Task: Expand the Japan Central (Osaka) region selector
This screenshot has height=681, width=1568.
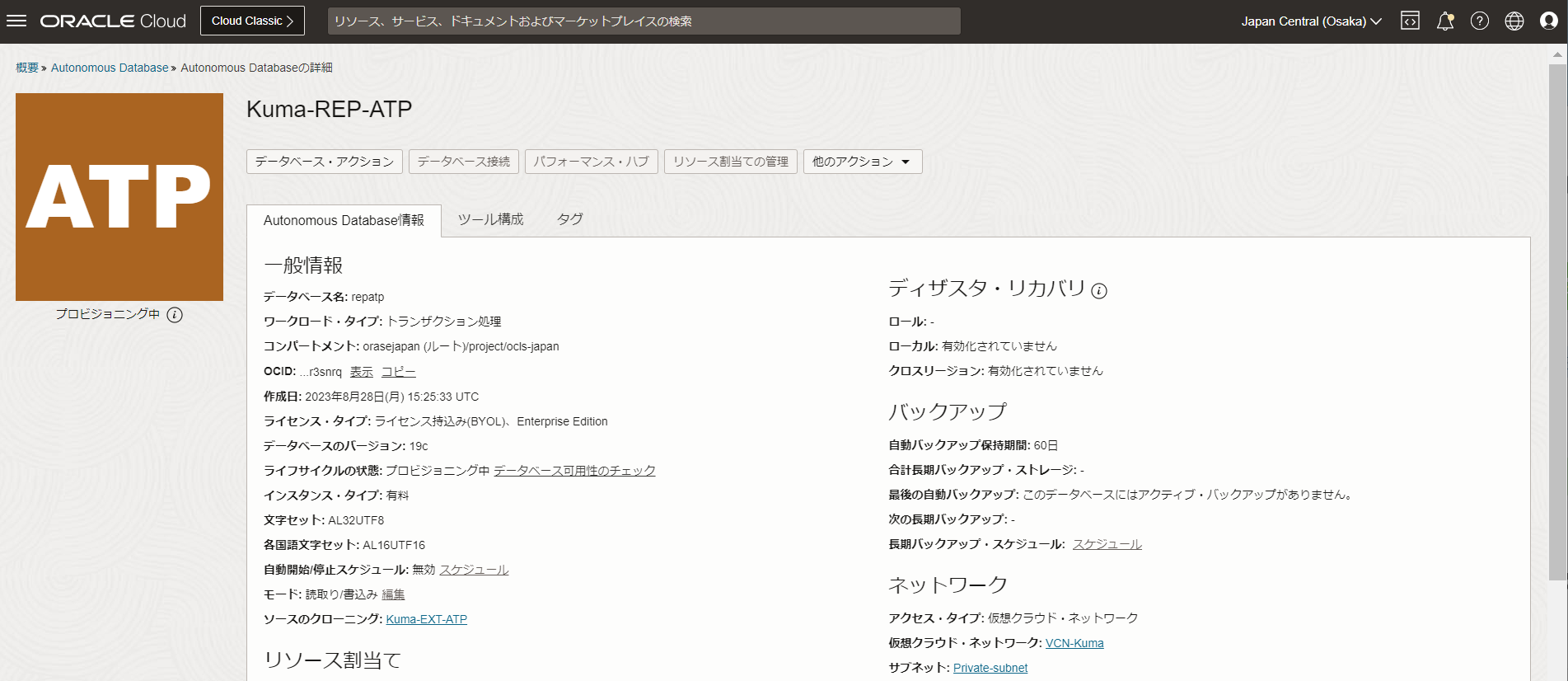Action: [x=1311, y=21]
